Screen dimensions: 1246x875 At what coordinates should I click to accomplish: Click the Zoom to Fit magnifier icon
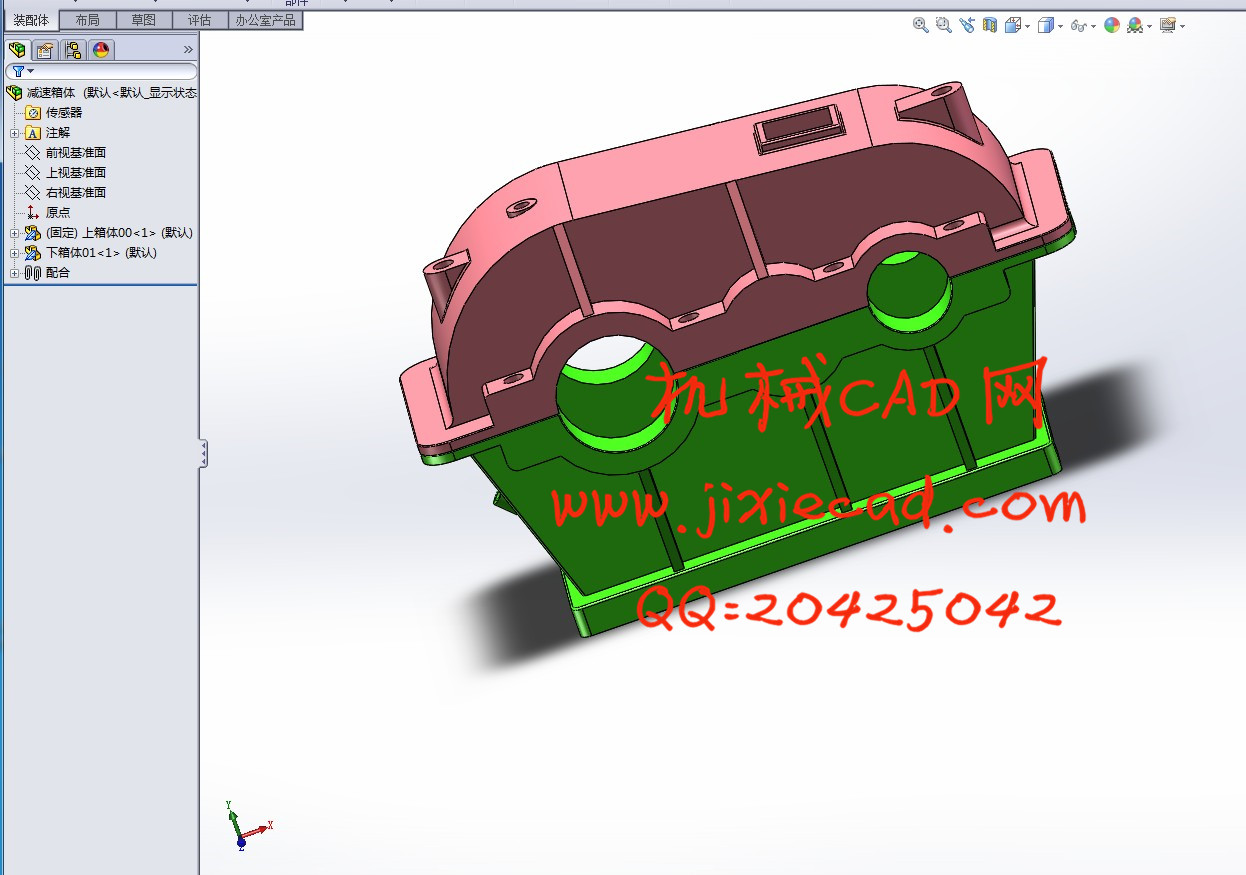pos(920,26)
